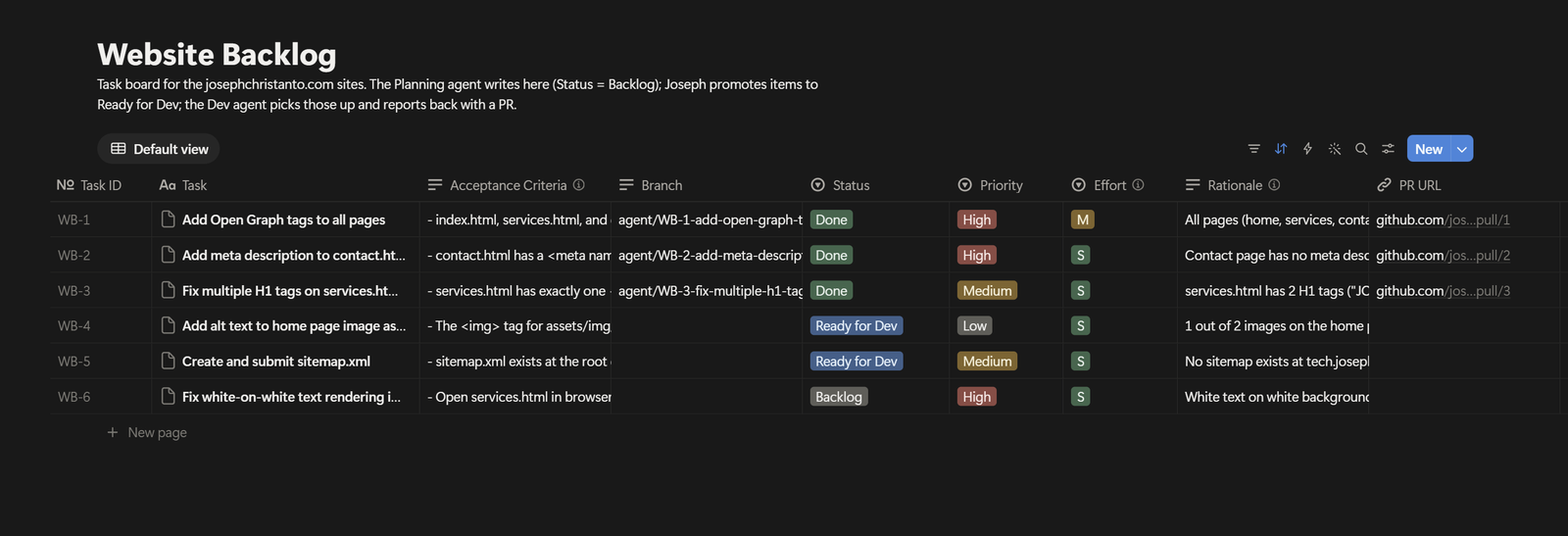1568x536 pixels.
Task: Open the Task column header menu
Action: pos(285,185)
